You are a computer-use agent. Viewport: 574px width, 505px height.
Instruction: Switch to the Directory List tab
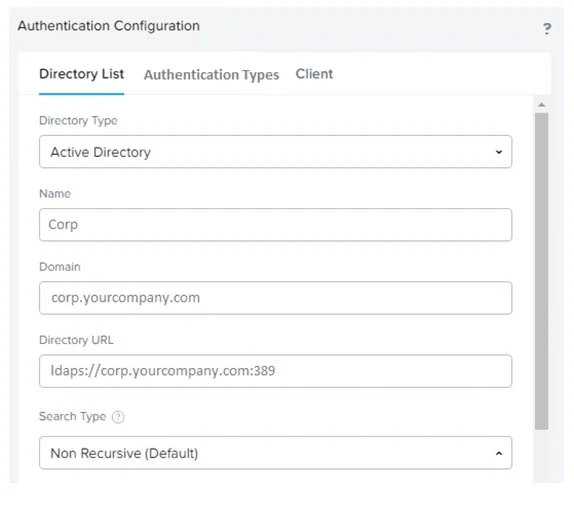[x=81, y=74]
